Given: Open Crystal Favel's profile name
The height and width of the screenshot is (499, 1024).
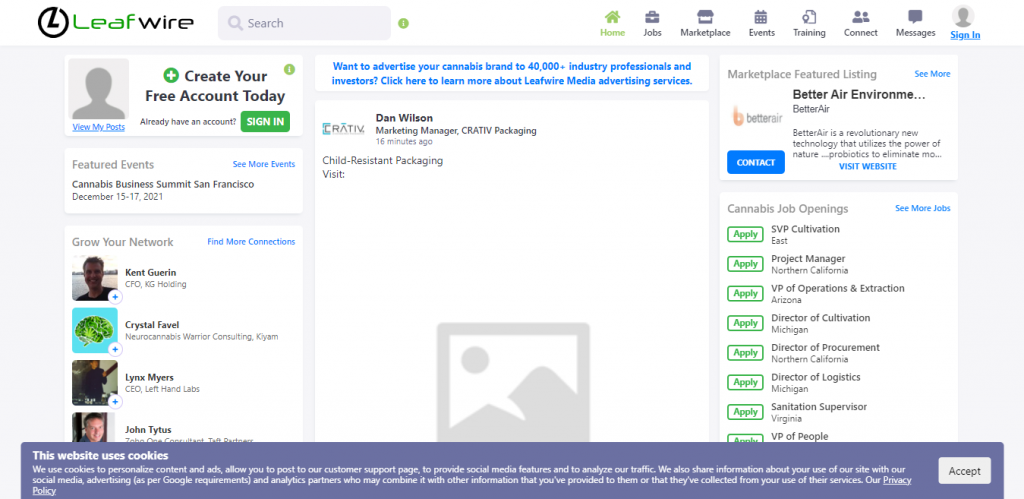Looking at the screenshot, I should (x=152, y=325).
